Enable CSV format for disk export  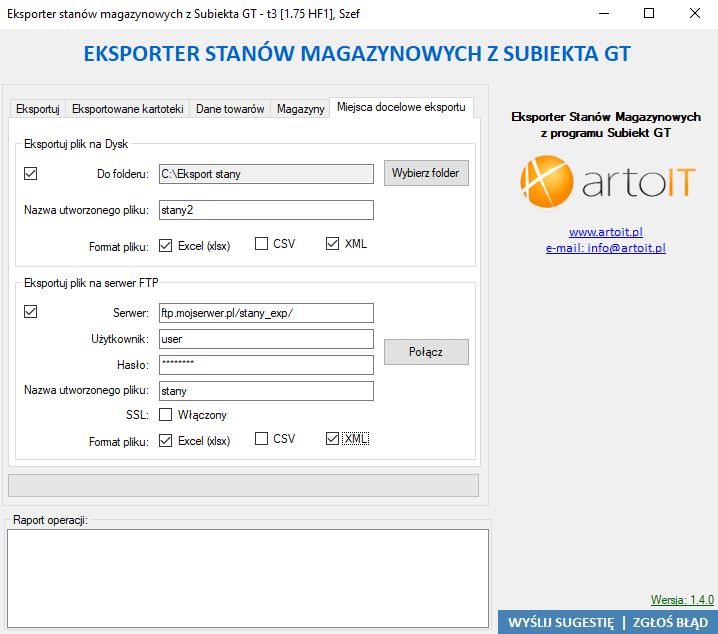(262, 244)
